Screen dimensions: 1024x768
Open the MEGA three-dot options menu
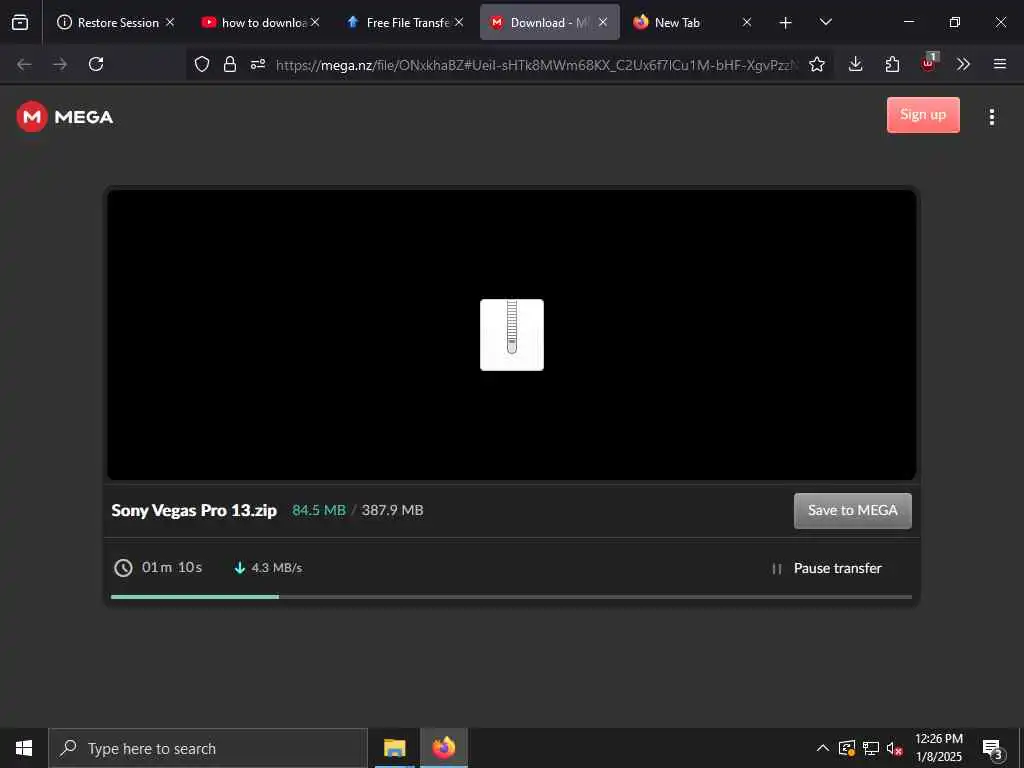992,117
